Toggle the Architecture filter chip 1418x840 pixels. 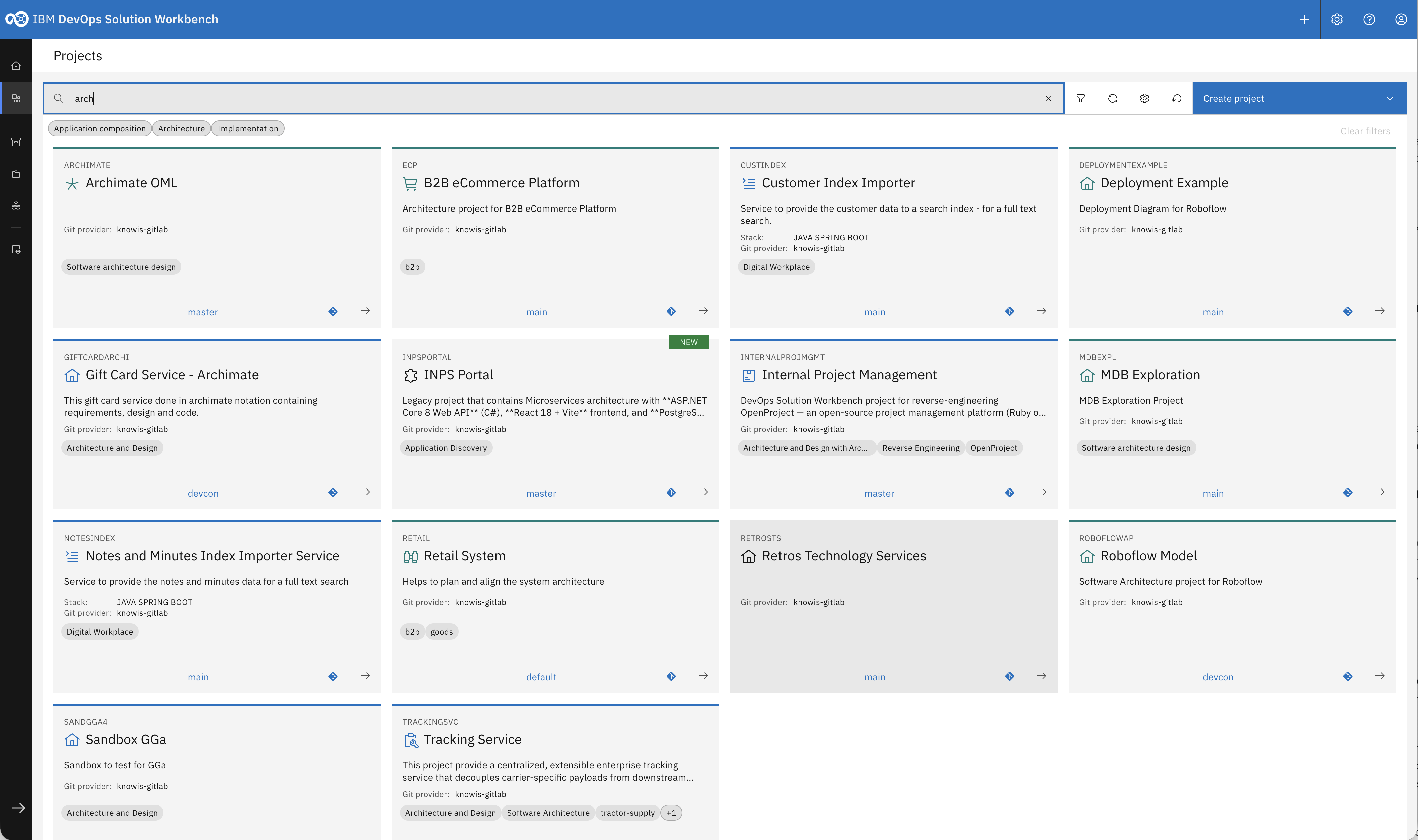click(x=181, y=129)
